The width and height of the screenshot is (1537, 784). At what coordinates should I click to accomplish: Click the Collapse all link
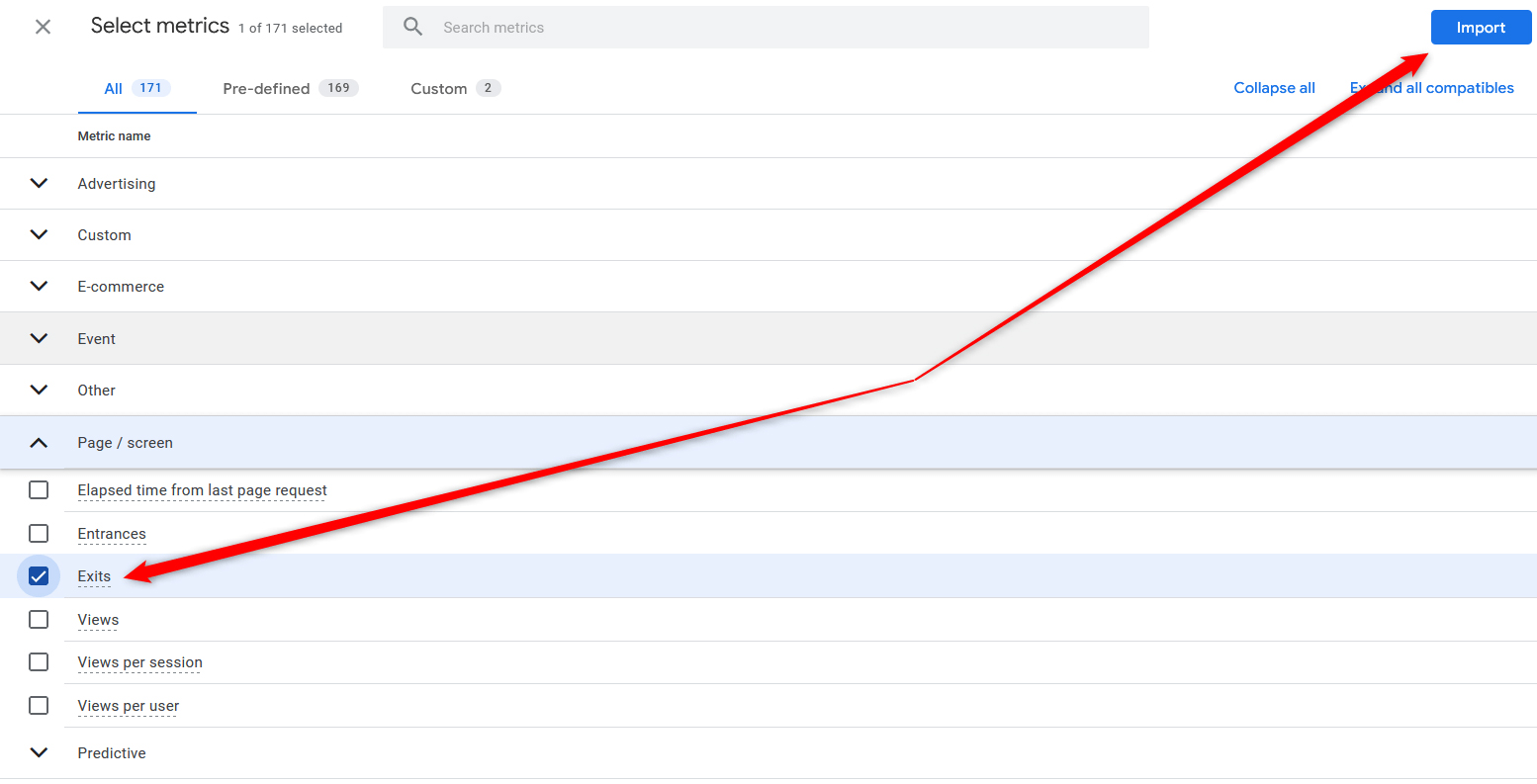(1274, 88)
